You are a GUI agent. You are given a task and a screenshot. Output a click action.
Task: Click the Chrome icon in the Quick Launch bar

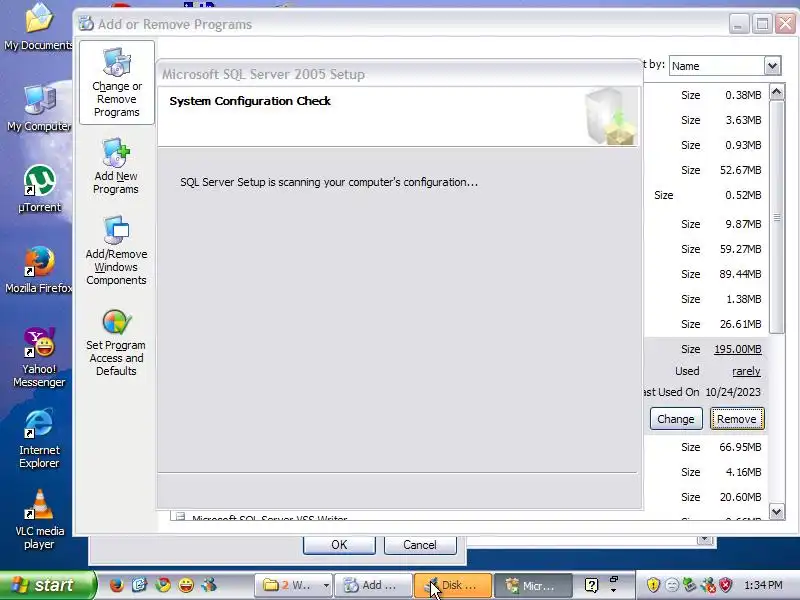[163, 585]
